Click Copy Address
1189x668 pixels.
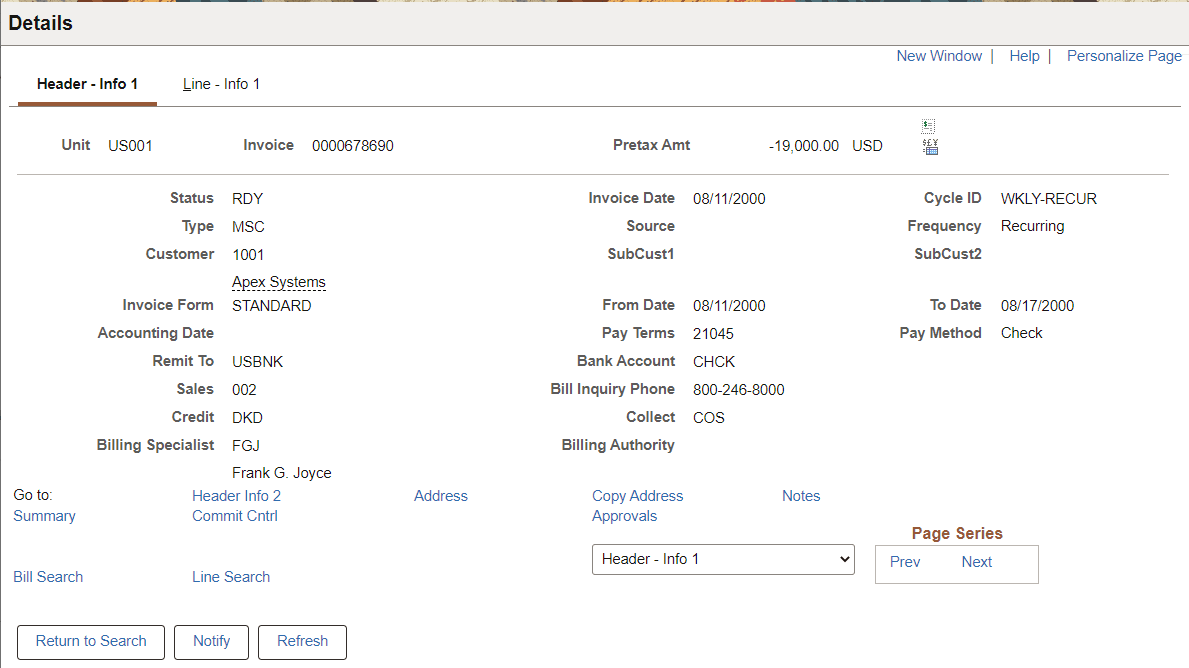637,495
